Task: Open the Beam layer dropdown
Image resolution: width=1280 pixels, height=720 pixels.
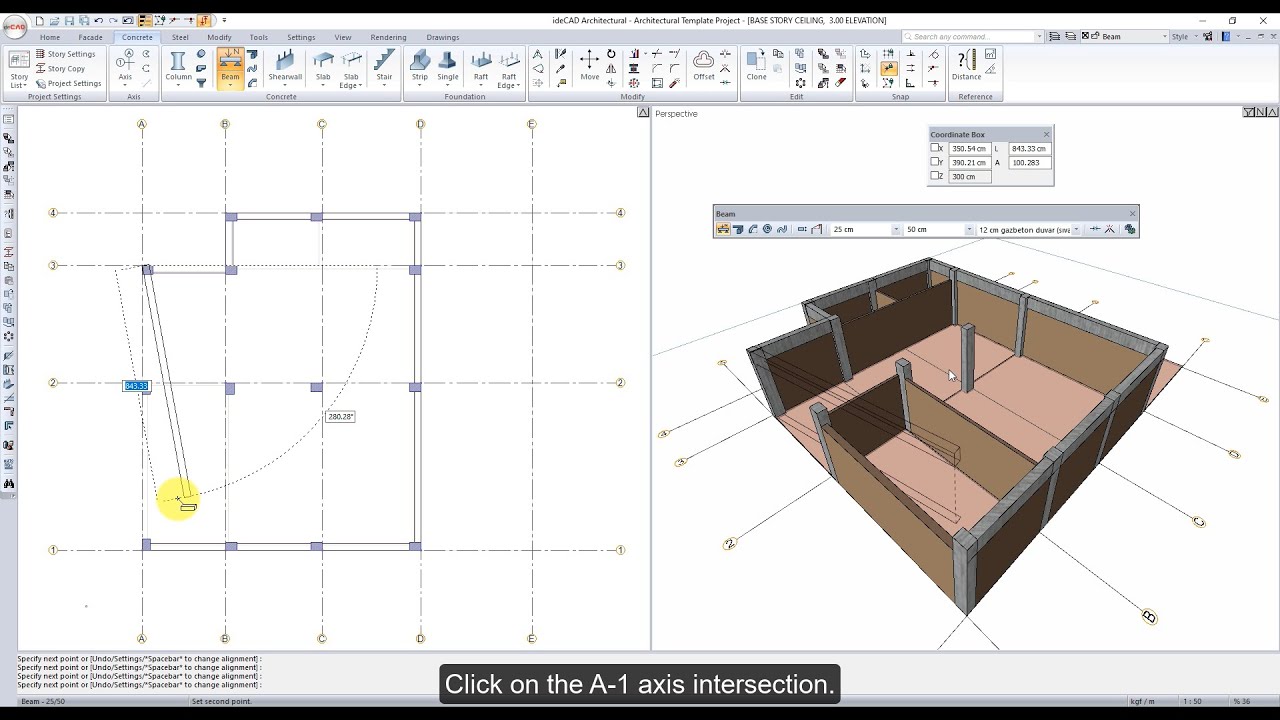Action: coord(1163,37)
